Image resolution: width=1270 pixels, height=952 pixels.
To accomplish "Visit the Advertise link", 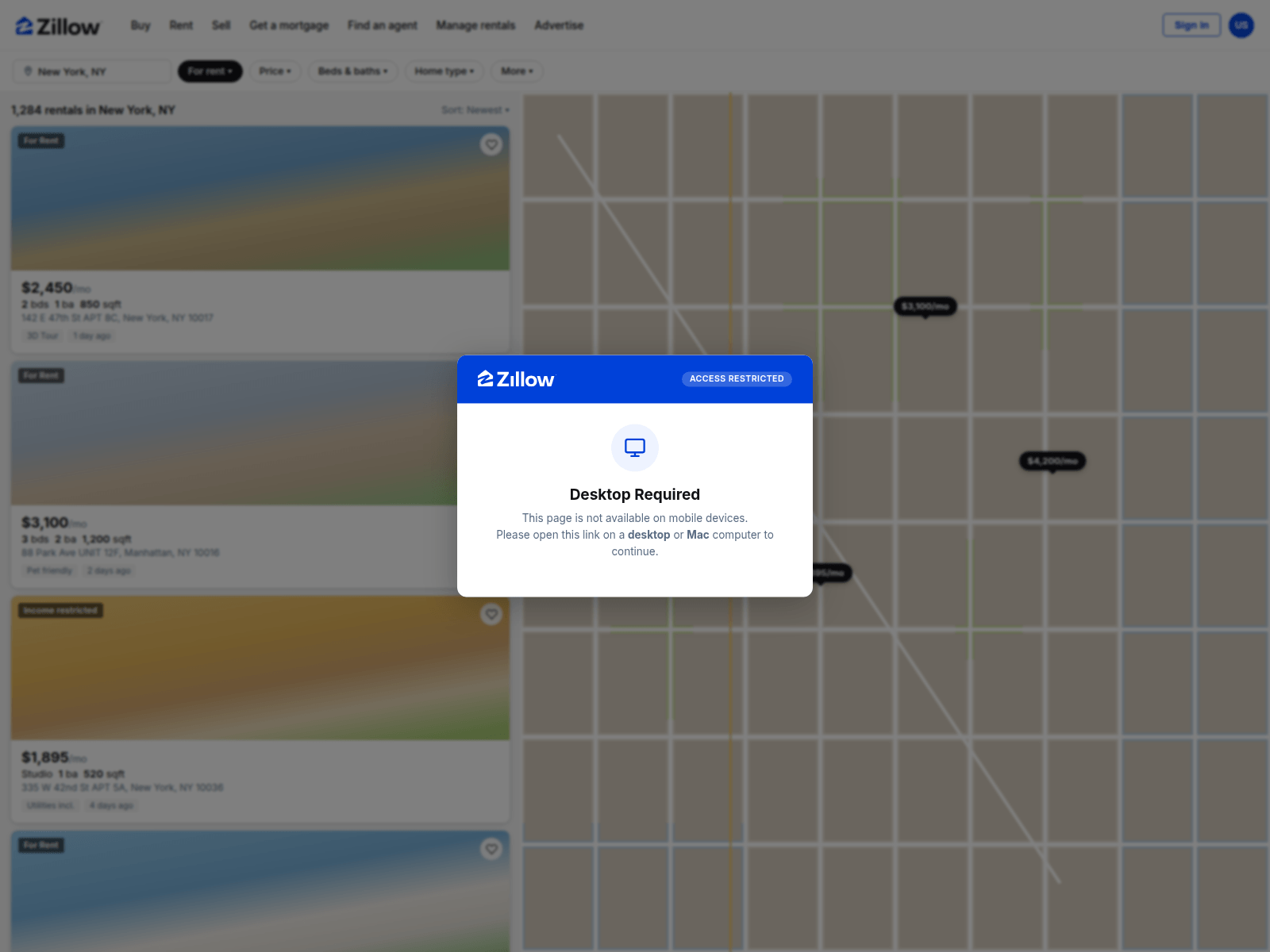I will (559, 25).
